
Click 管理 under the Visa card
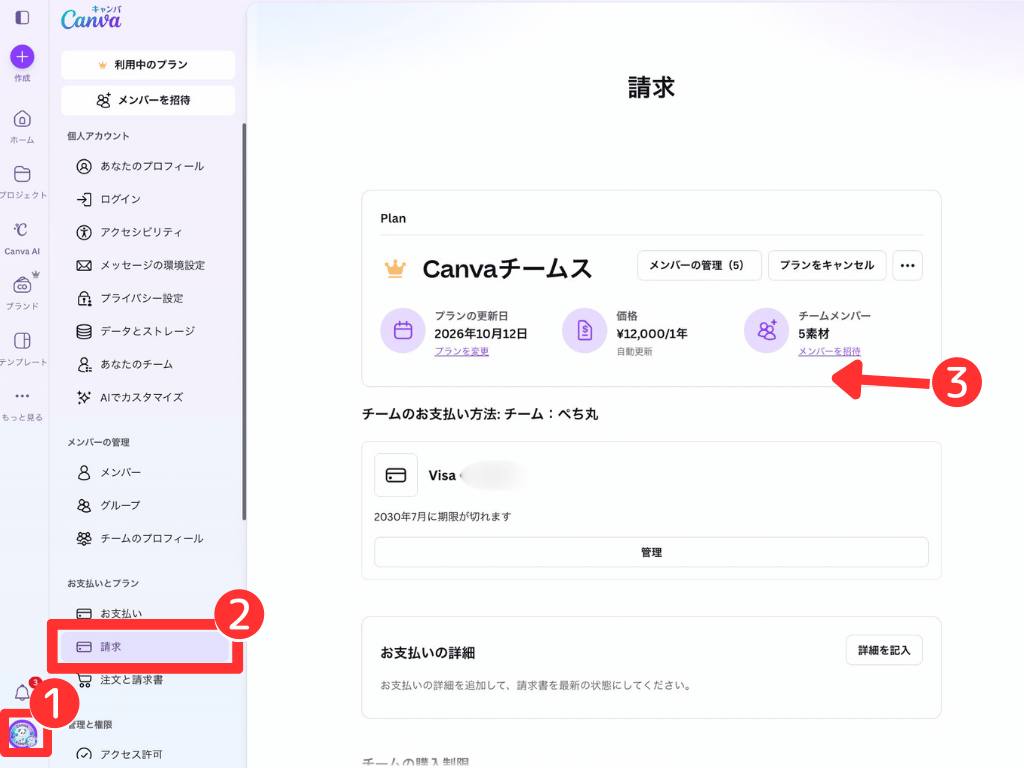click(x=651, y=551)
